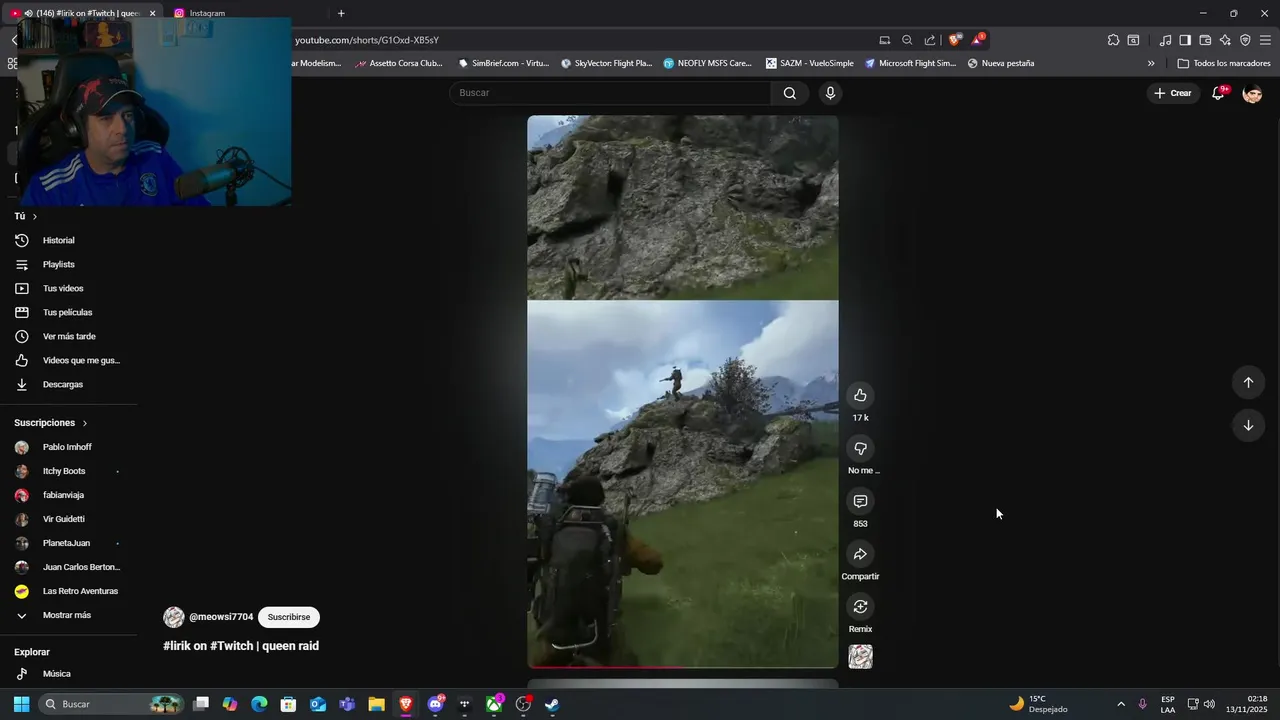Open the Remix option for this short
Image resolution: width=1280 pixels, height=720 pixels.
point(860,607)
